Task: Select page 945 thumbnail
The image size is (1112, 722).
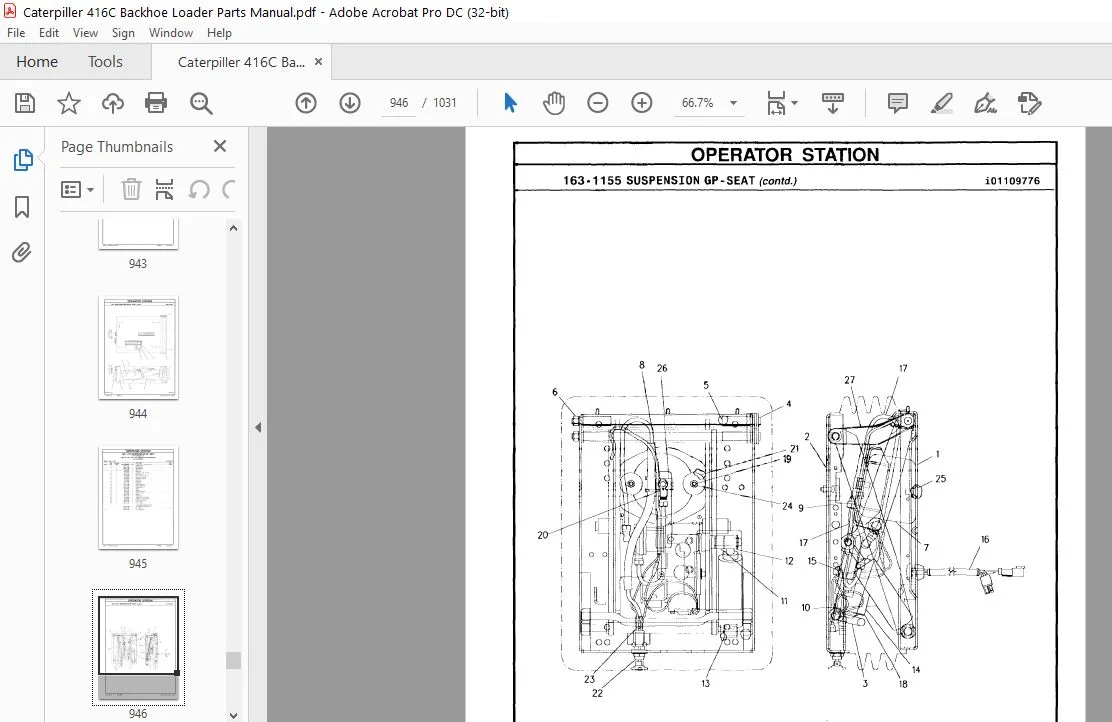Action: [x=138, y=498]
